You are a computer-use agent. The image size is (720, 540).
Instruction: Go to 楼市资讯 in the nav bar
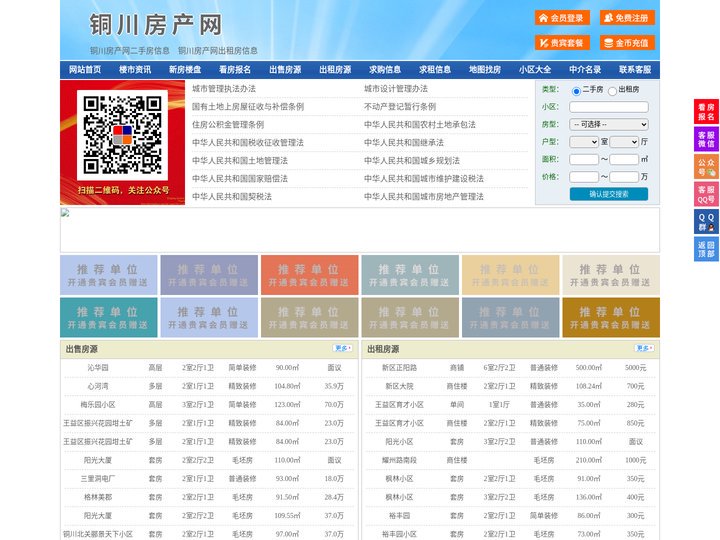(135, 70)
